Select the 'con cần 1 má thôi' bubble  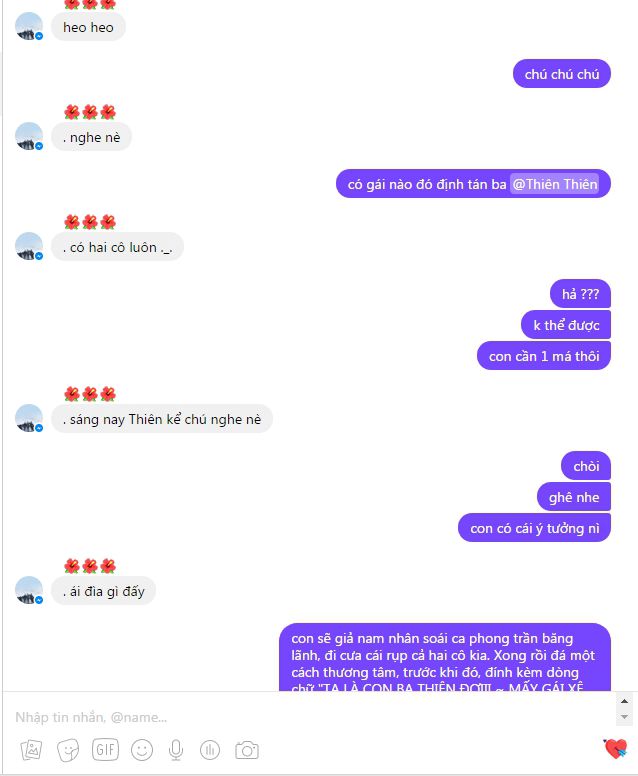pos(544,356)
